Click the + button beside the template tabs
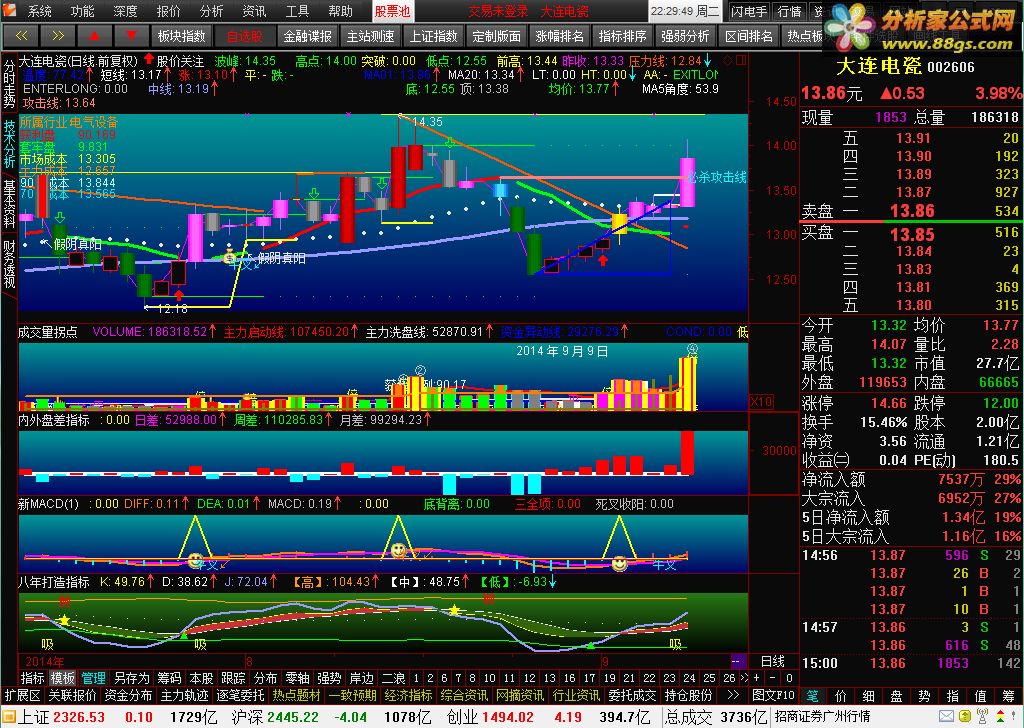 pyautogui.click(x=757, y=678)
